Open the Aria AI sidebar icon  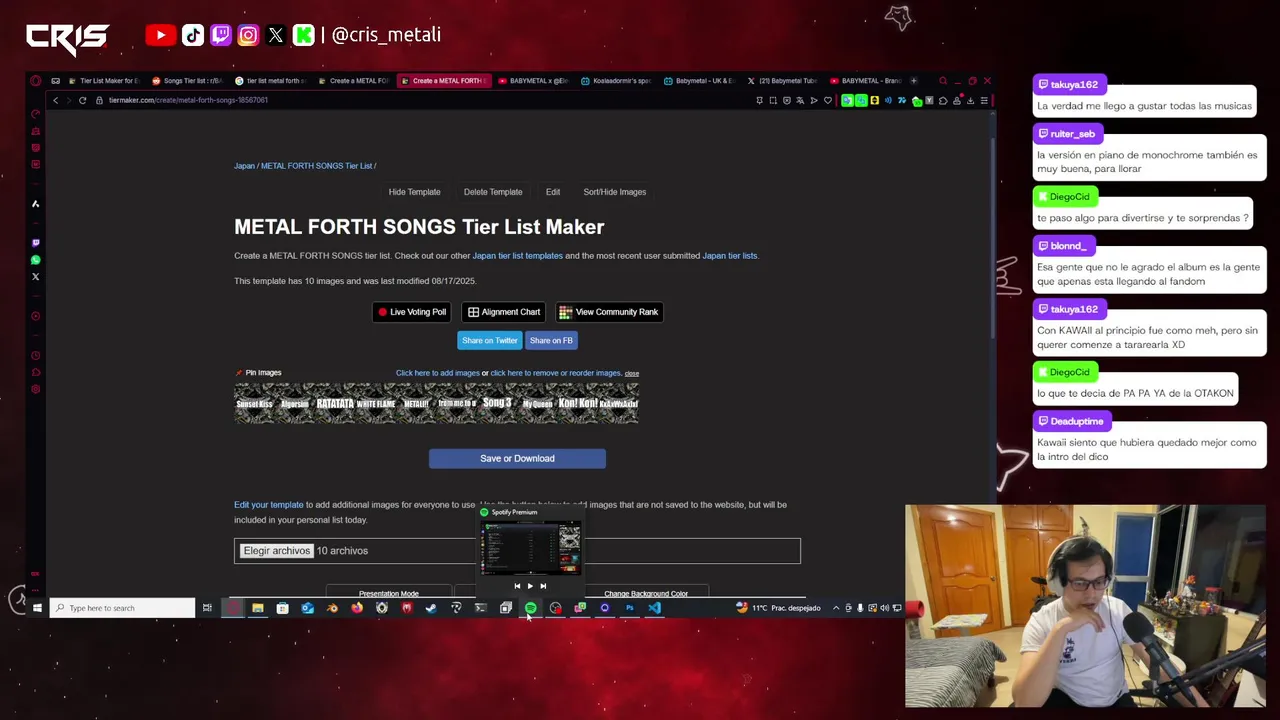(x=36, y=204)
